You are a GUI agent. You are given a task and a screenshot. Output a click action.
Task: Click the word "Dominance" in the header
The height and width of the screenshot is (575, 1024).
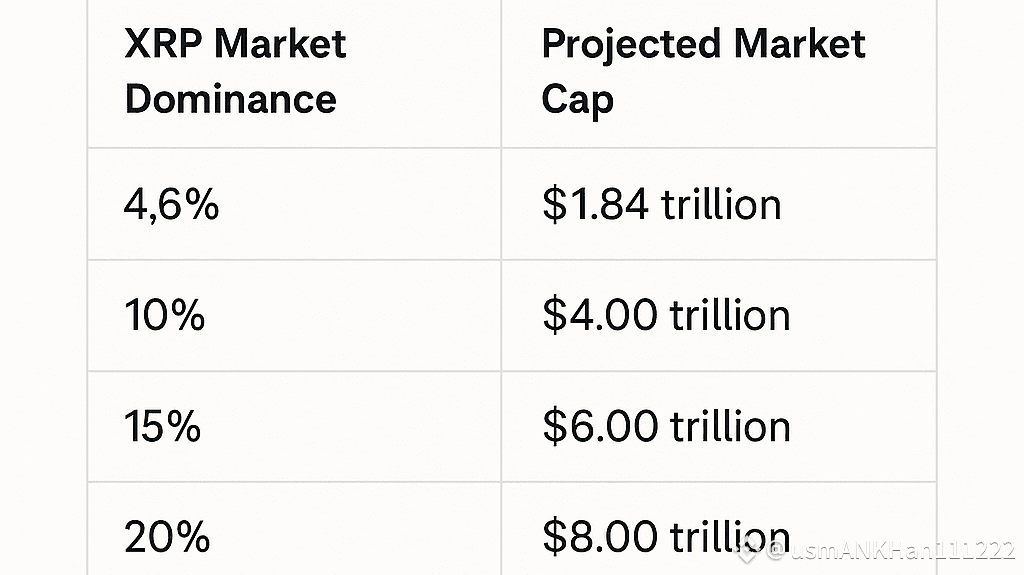[x=231, y=100]
